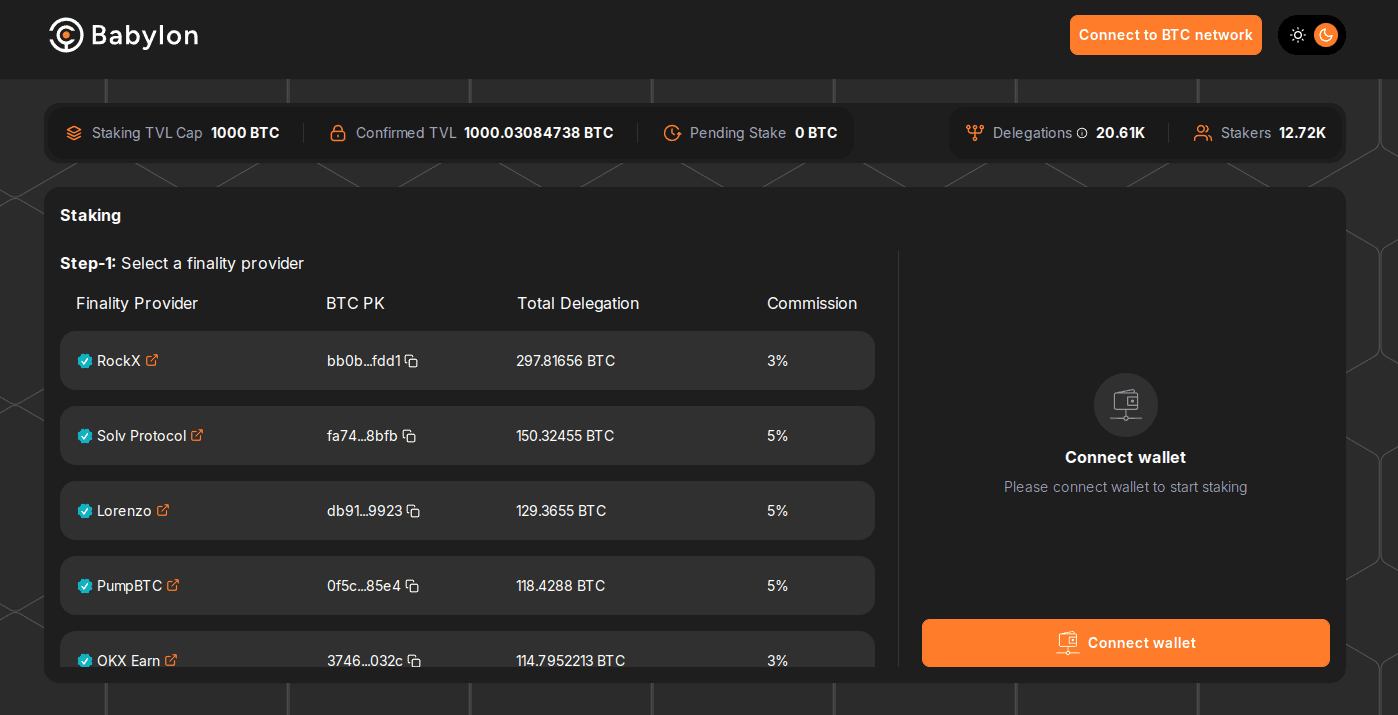Click Staking TVL Cap 1000 BTC value
1398x715 pixels.
(x=245, y=133)
